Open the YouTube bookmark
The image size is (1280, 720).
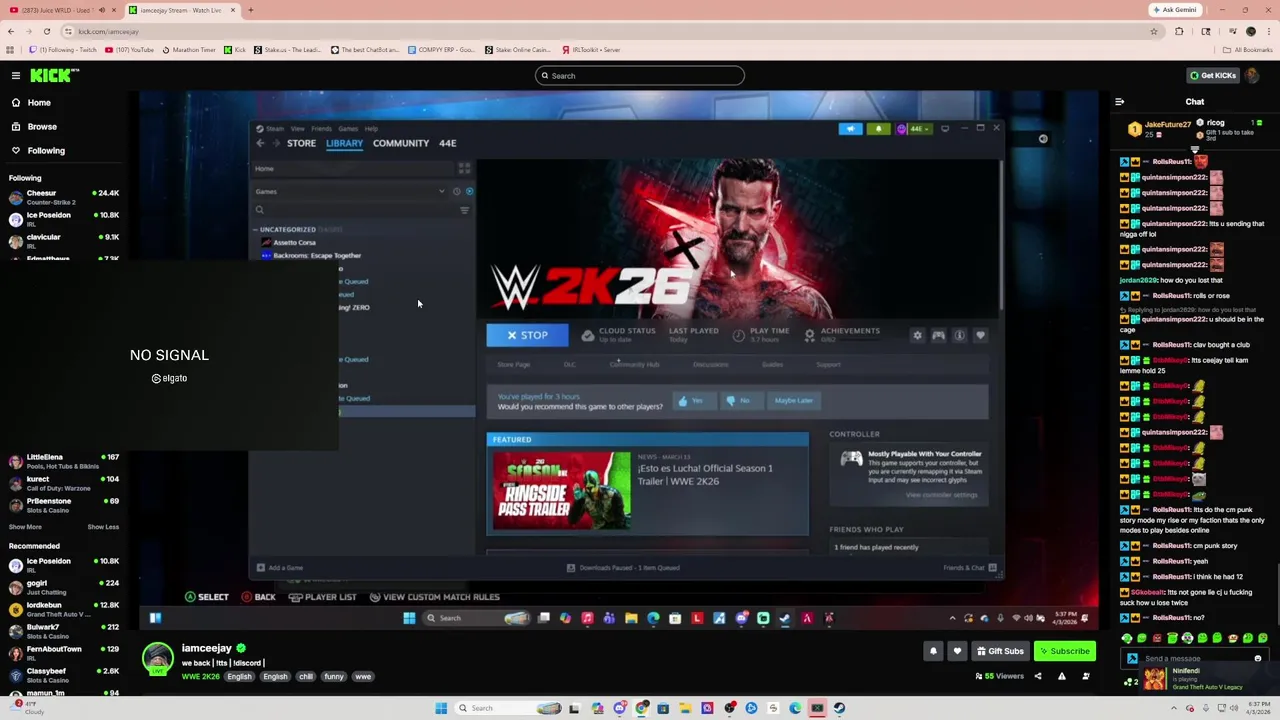pyautogui.click(x=130, y=49)
